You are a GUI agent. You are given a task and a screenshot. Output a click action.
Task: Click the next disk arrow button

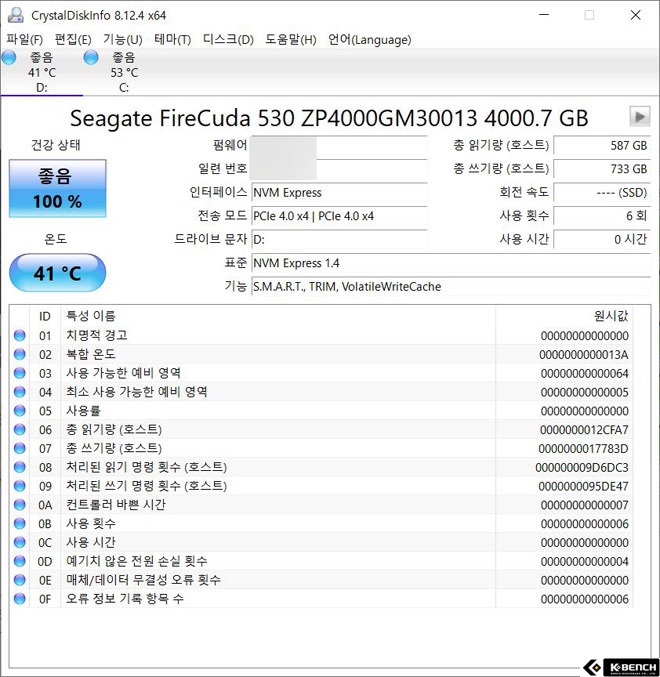click(x=640, y=117)
